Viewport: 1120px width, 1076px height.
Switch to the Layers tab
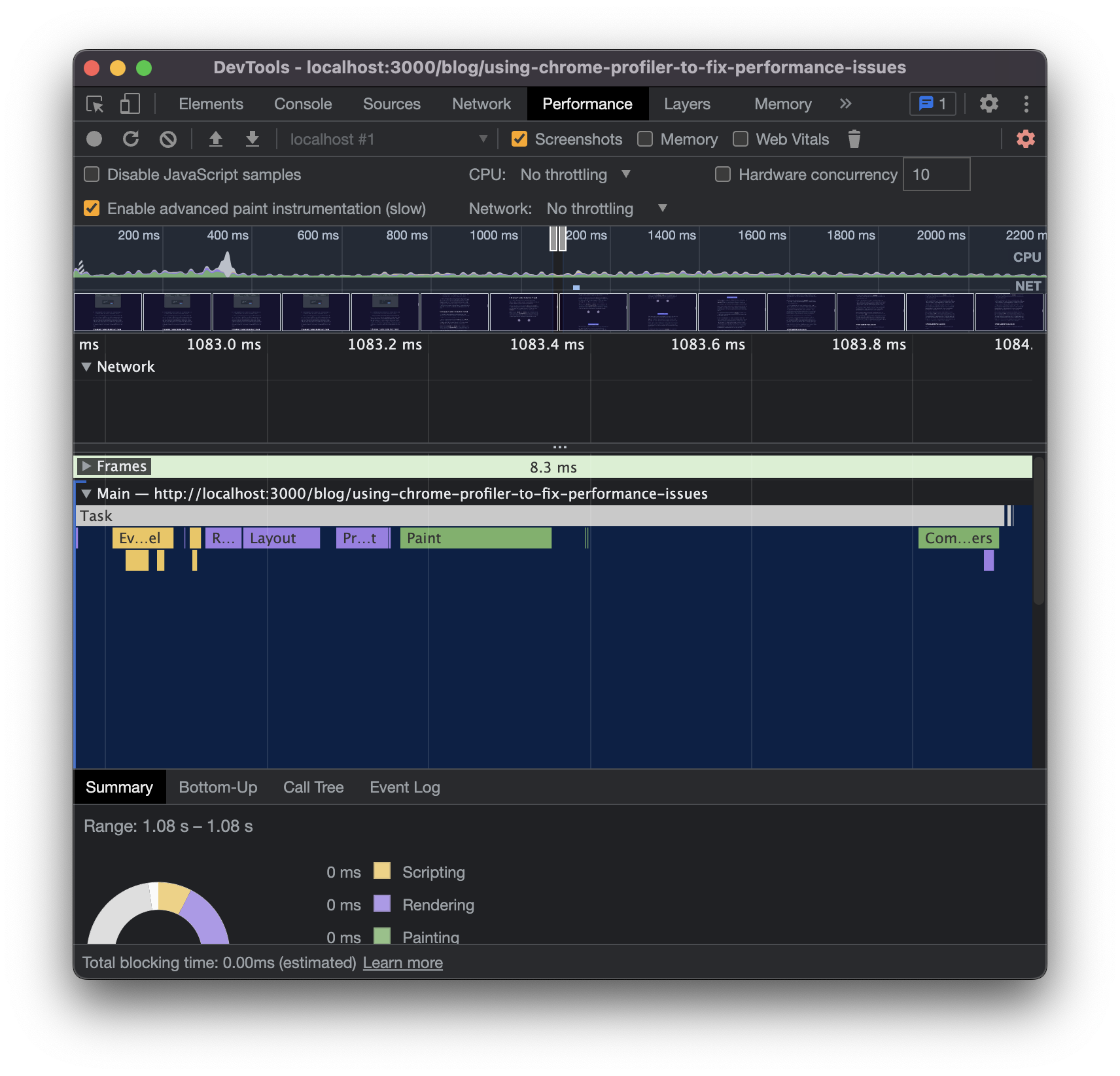pos(687,104)
